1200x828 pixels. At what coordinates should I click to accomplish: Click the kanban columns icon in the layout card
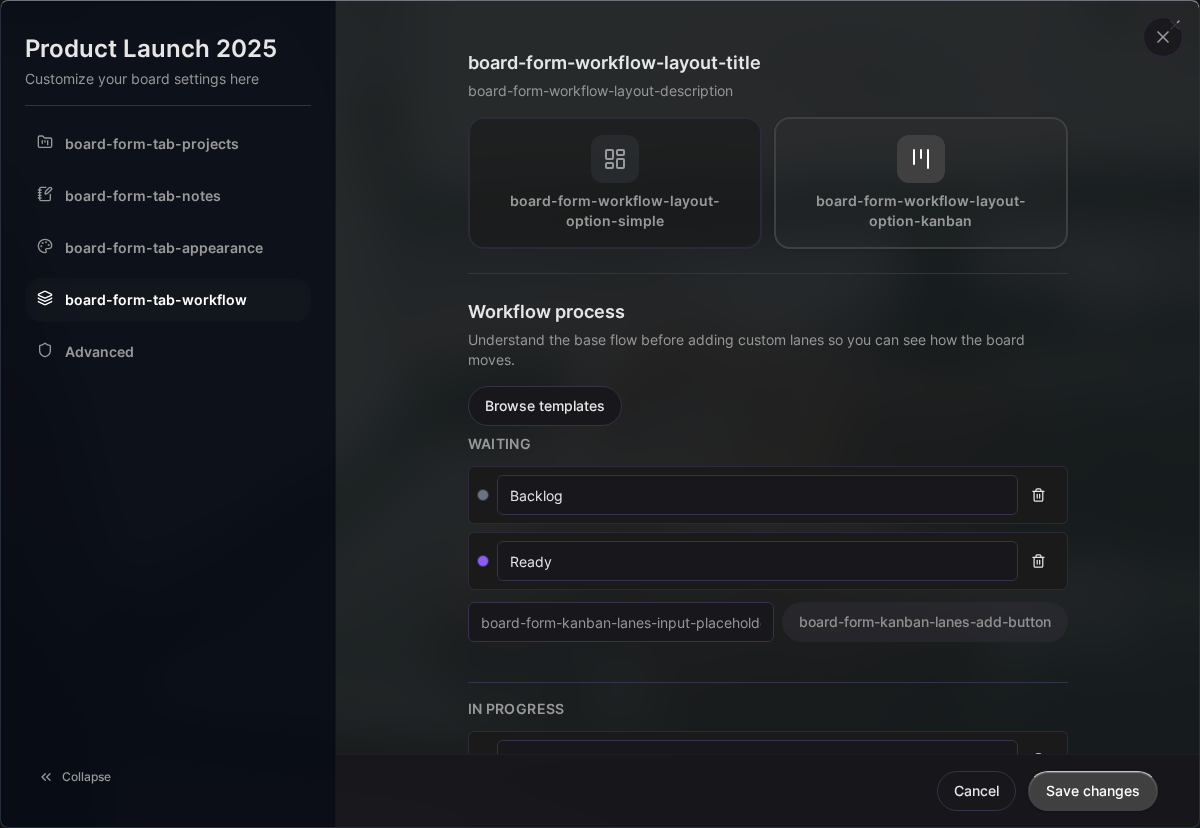(920, 159)
